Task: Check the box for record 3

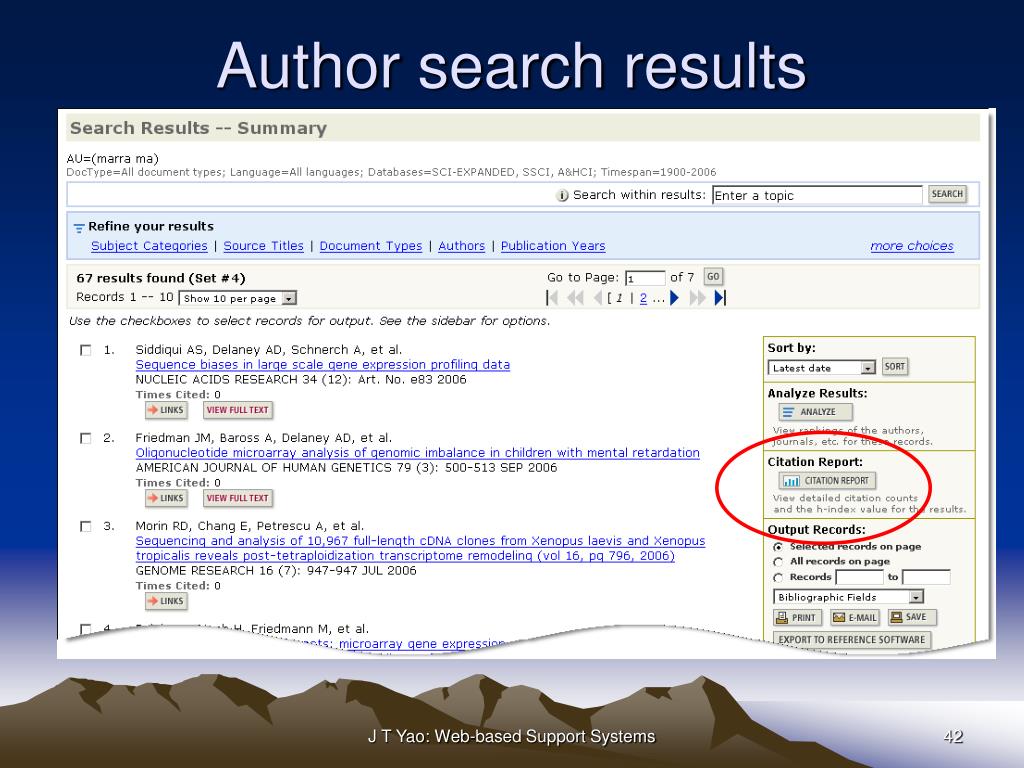Action: pos(86,526)
